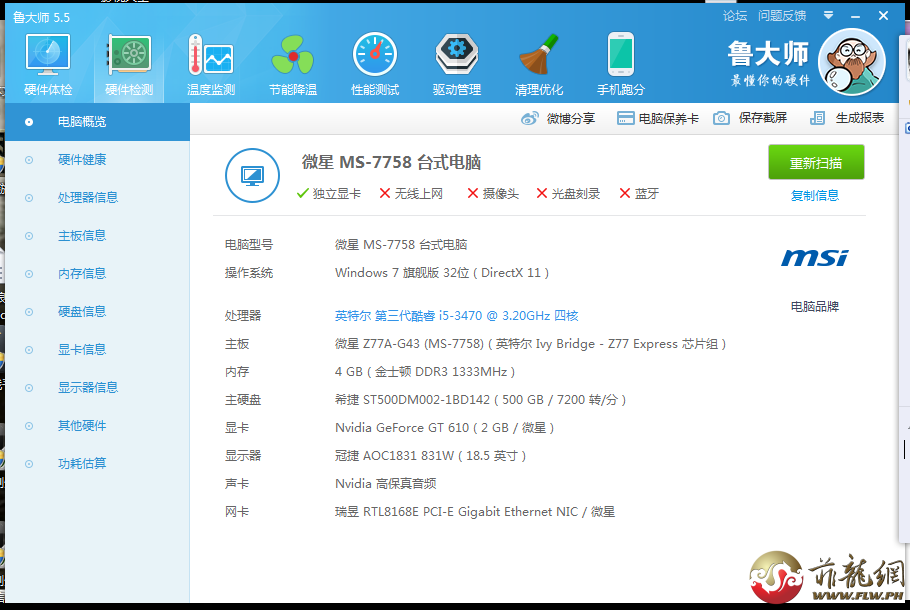Select the 硬件检测 hardware detection icon
910x610 pixels.
pos(129,55)
